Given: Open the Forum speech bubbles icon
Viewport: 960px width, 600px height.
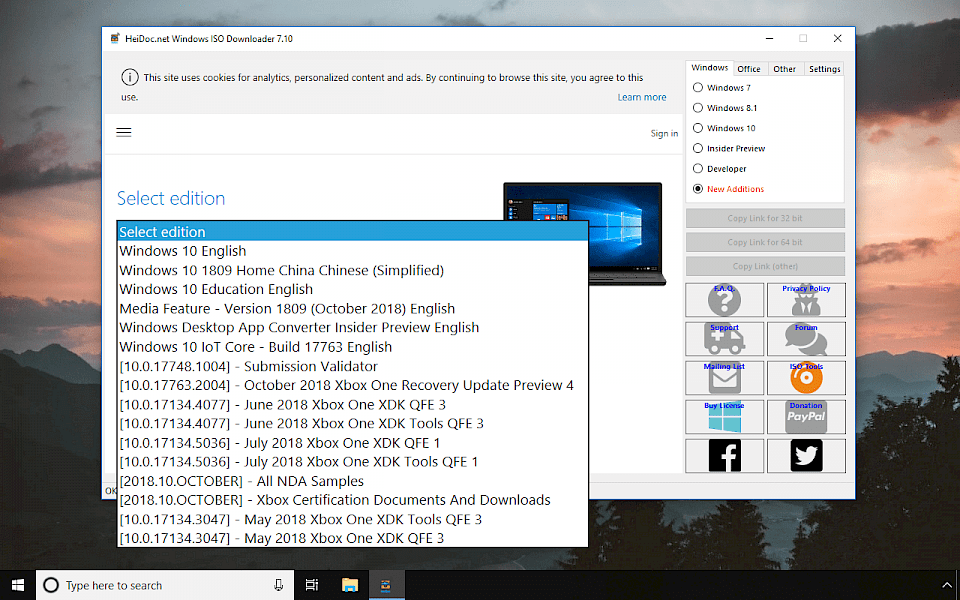Looking at the screenshot, I should coord(806,339).
